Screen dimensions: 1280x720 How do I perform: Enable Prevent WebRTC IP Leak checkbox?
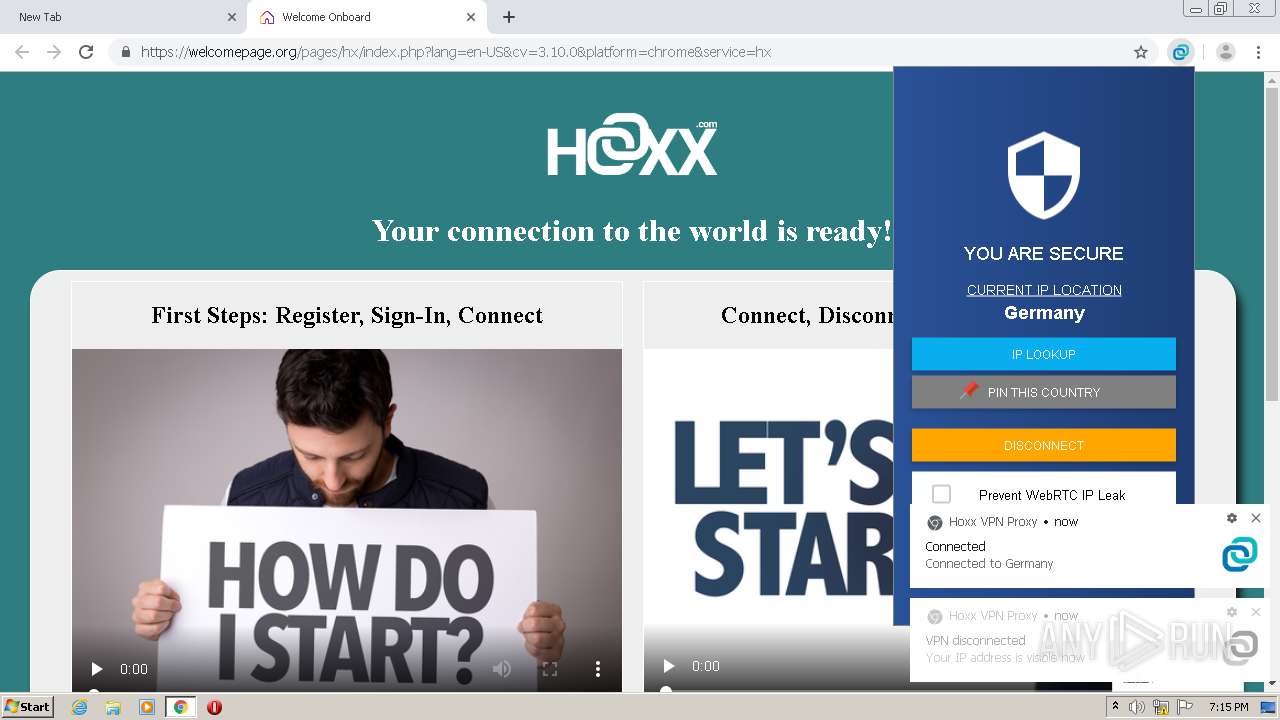click(941, 494)
